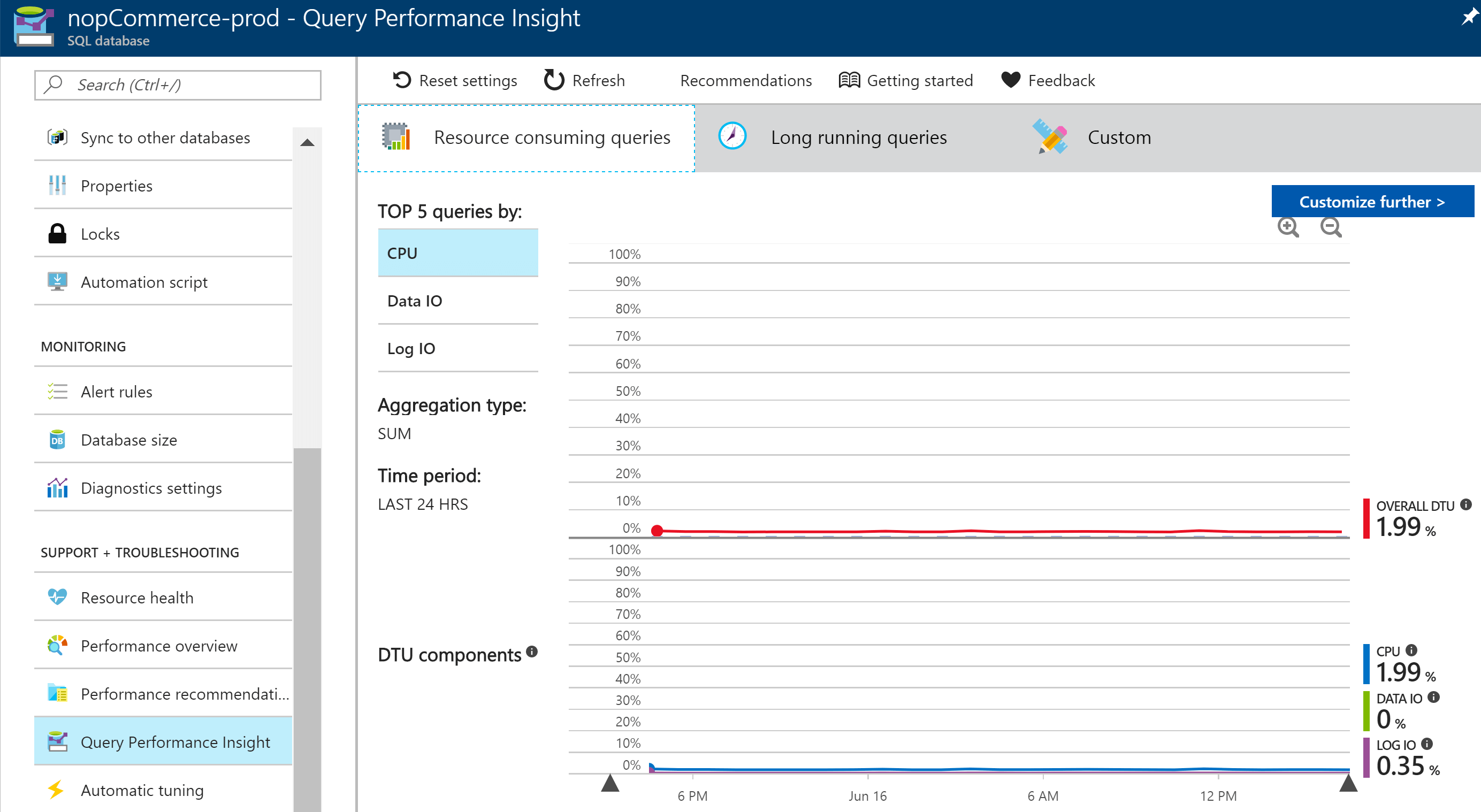Click the Database size icon
1481x812 pixels.
54,440
